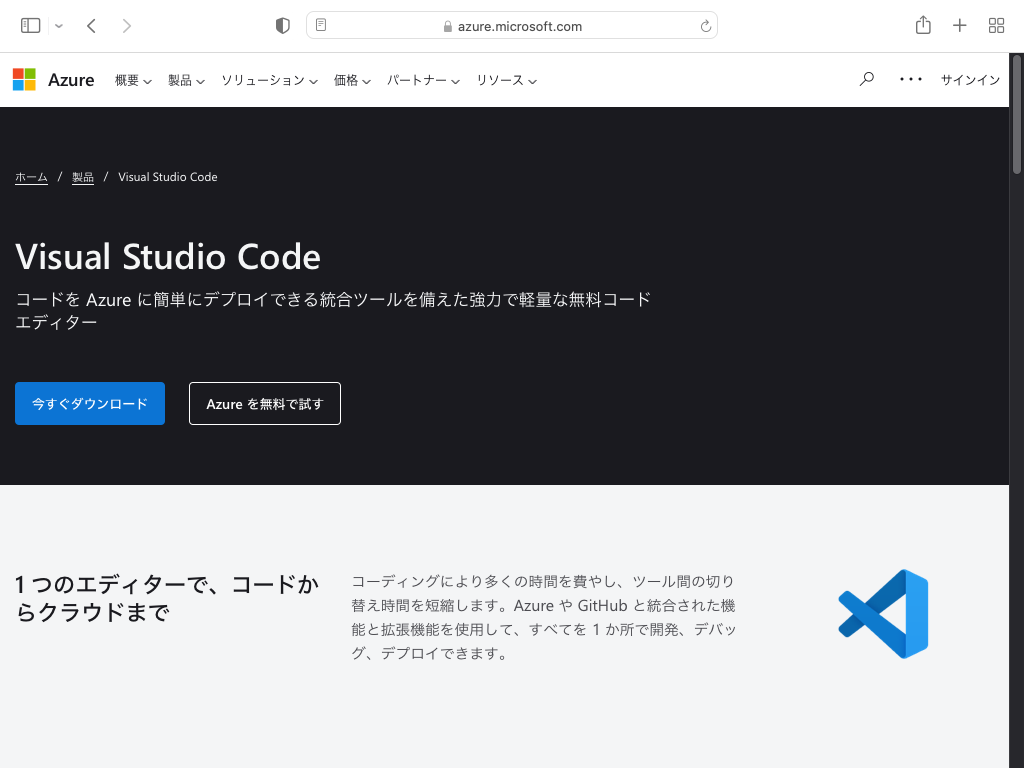This screenshot has width=1024, height=768.
Task: Expand the リソース navigation menu
Action: point(506,80)
